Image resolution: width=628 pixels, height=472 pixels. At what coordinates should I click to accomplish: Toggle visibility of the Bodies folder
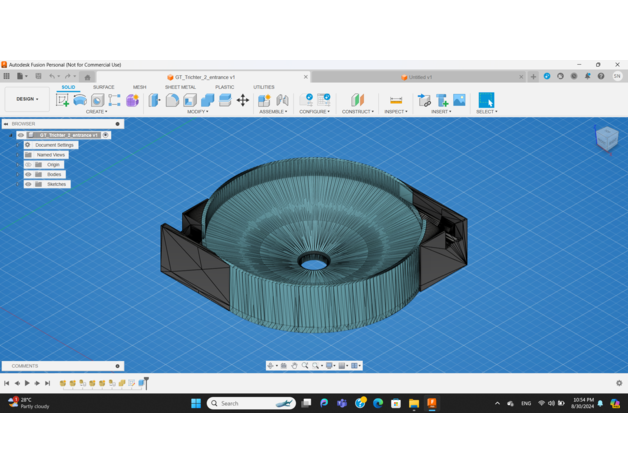[29, 174]
